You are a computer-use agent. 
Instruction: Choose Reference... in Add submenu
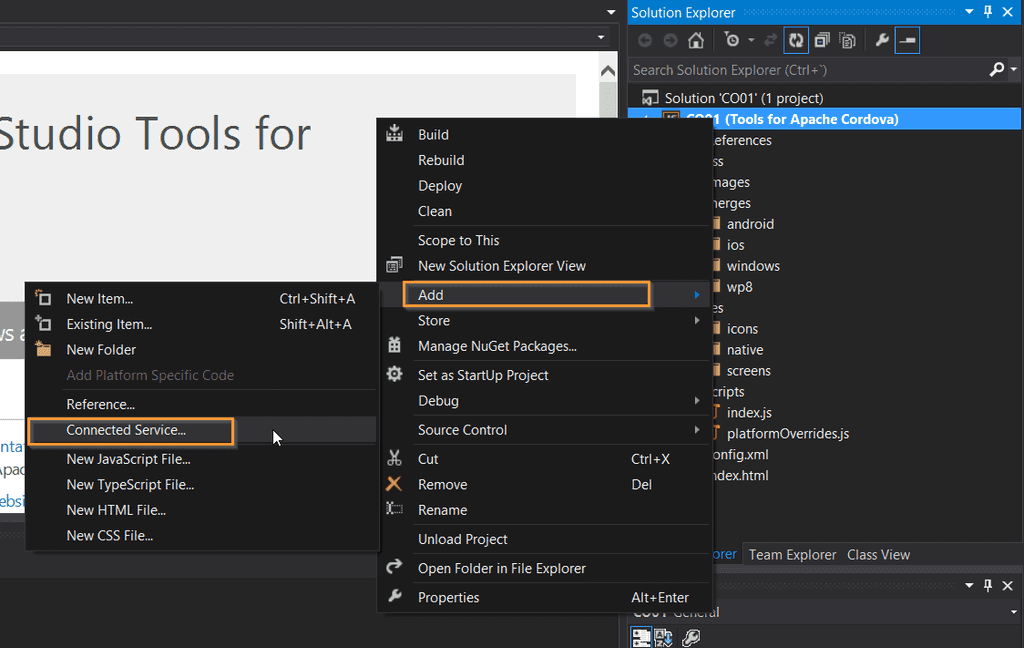pyautogui.click(x=202, y=404)
